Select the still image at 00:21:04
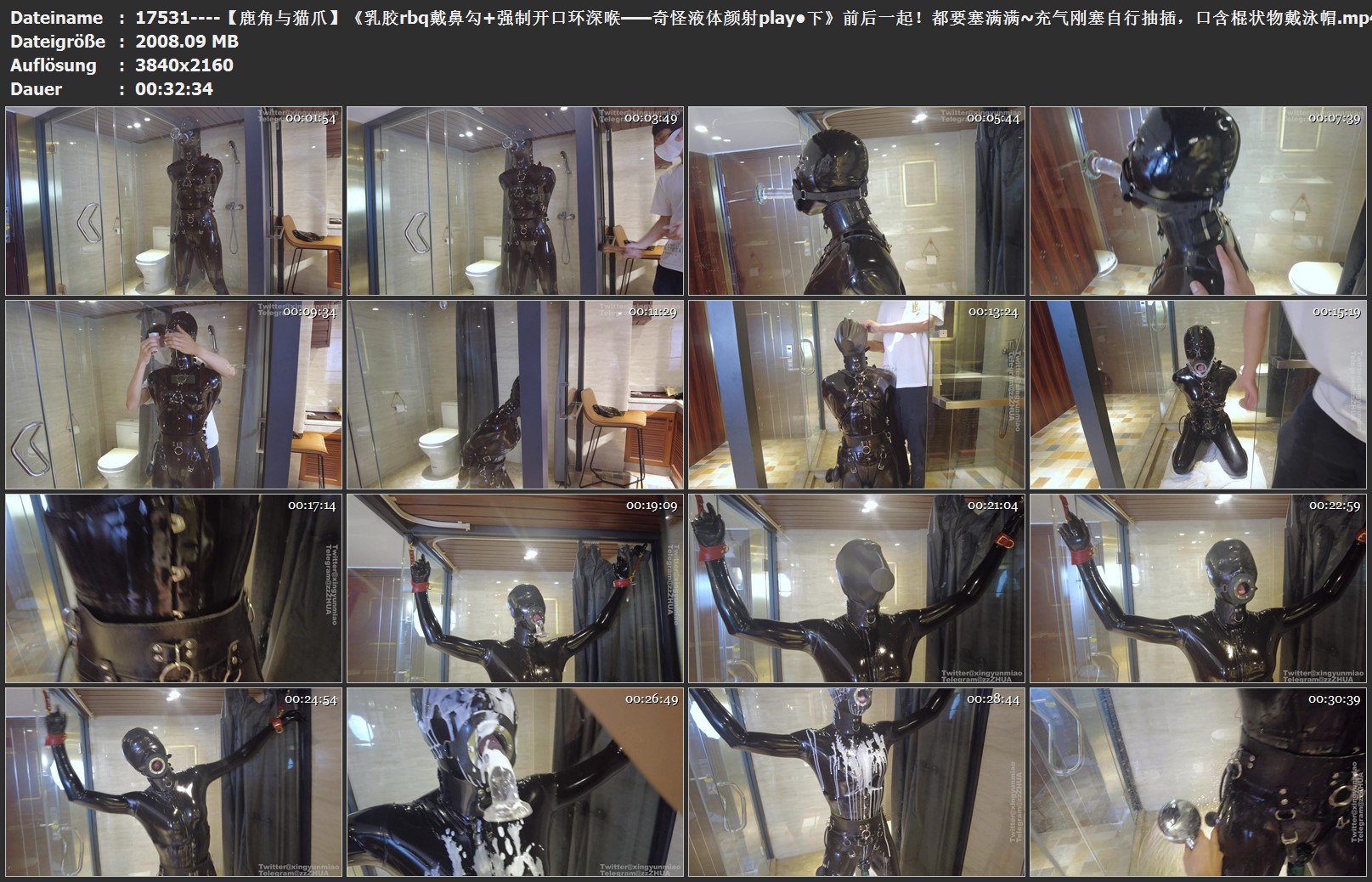Viewport: 1372px width, 882px height. click(x=856, y=588)
